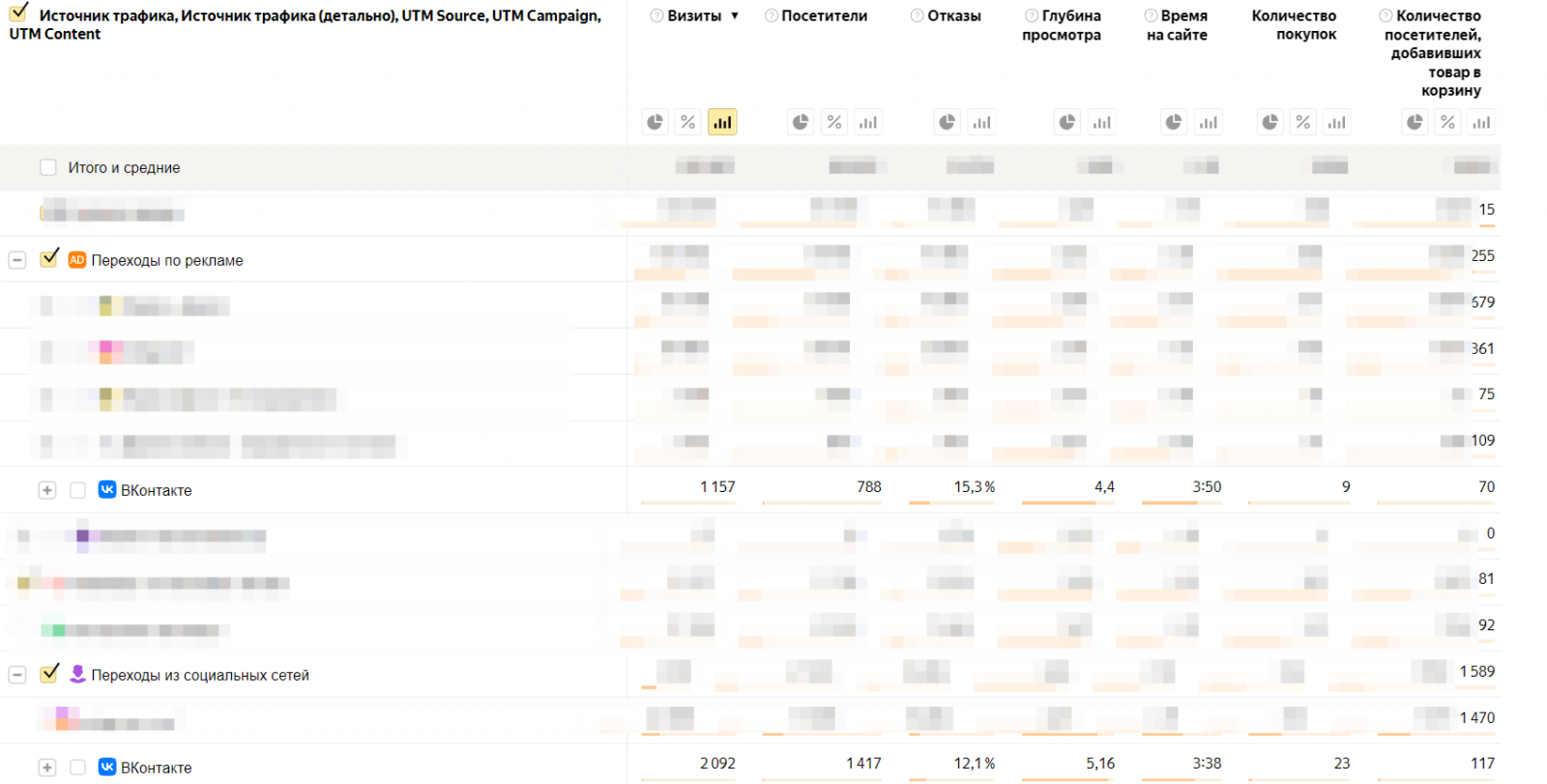Switch Визиты column to percent view
The height and width of the screenshot is (784, 1547).
688,122
